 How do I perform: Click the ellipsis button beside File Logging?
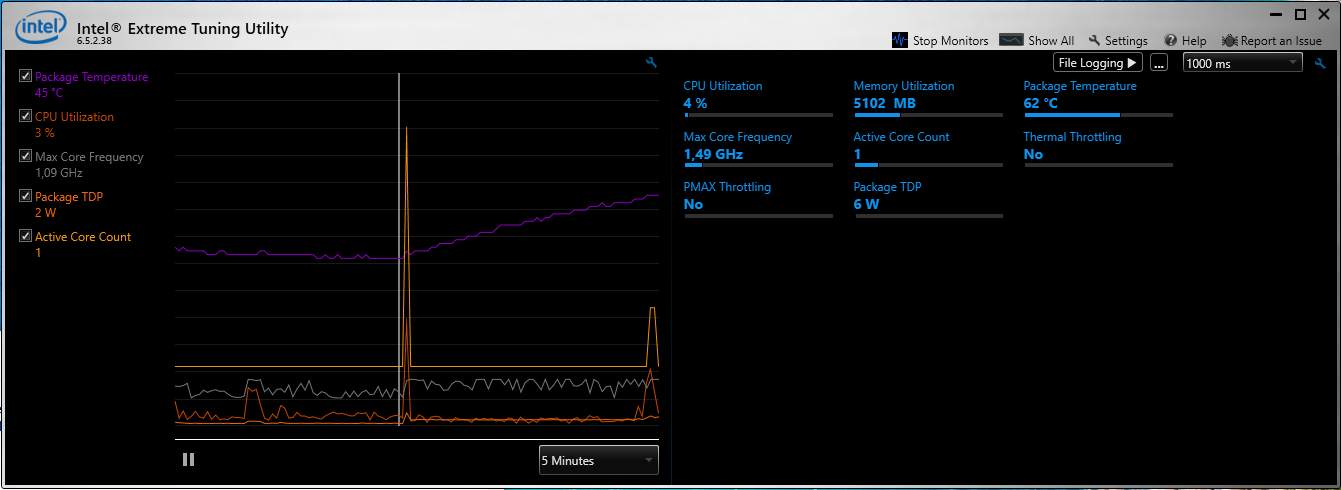(x=1159, y=63)
